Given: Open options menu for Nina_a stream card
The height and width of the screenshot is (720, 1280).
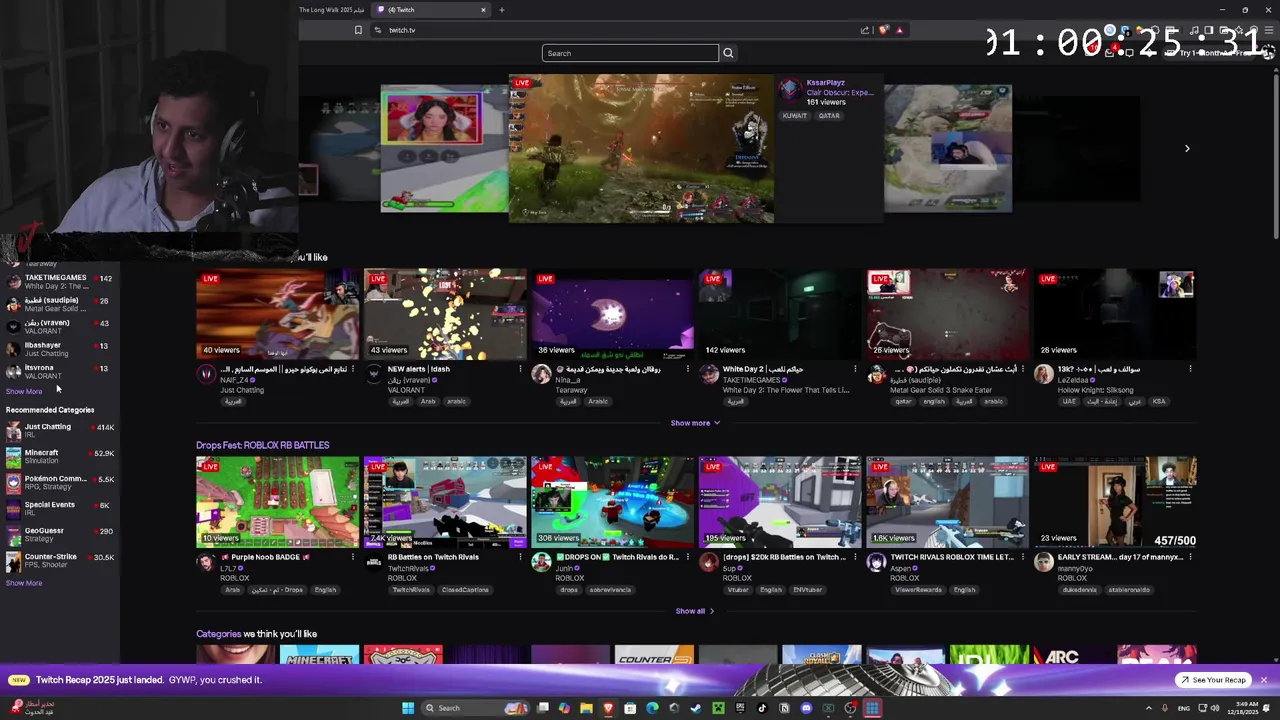Looking at the screenshot, I should click(x=687, y=369).
